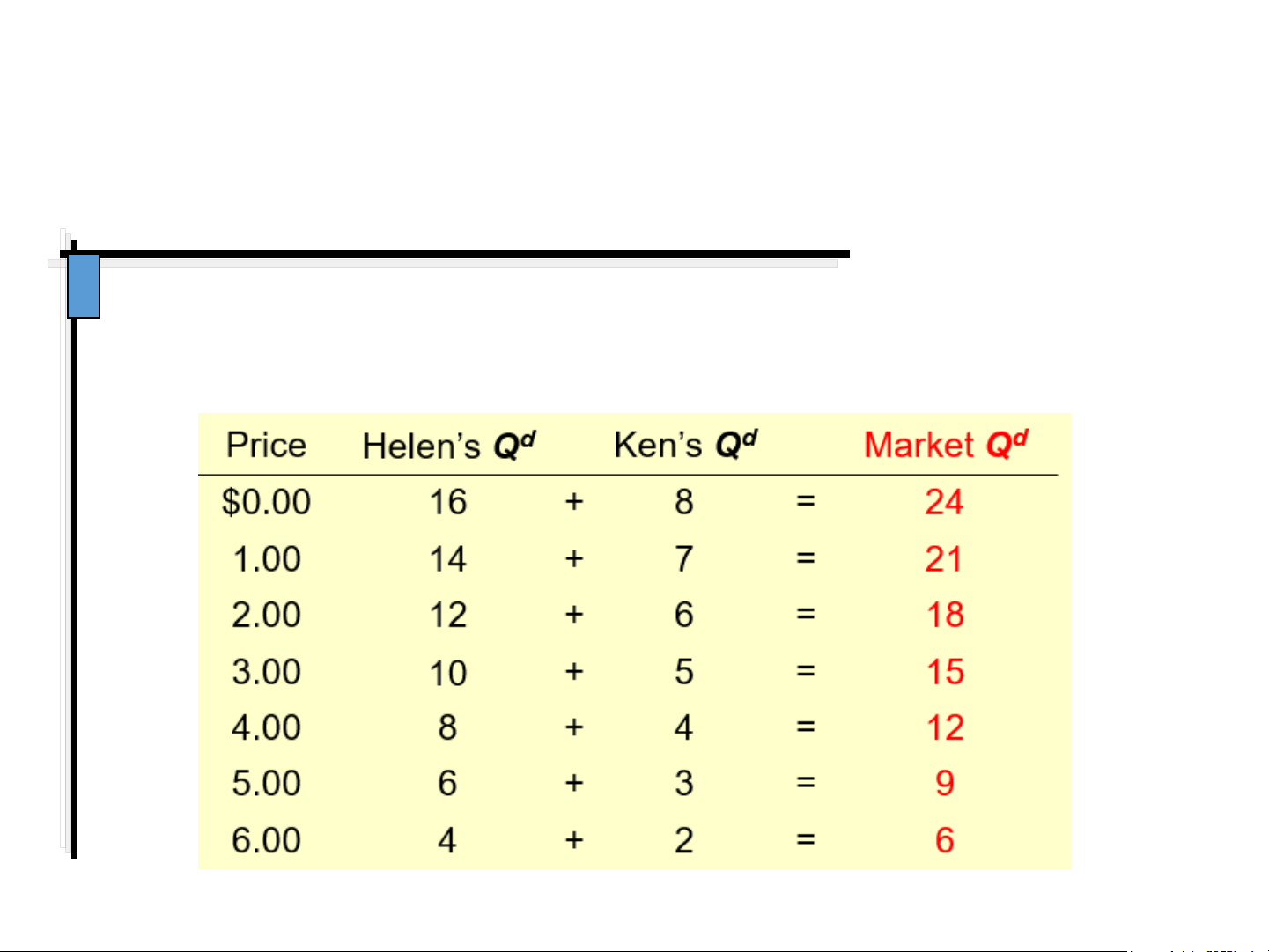1269x952 pixels.
Task: Click Helen's quantity value 14
Action: tap(447, 559)
